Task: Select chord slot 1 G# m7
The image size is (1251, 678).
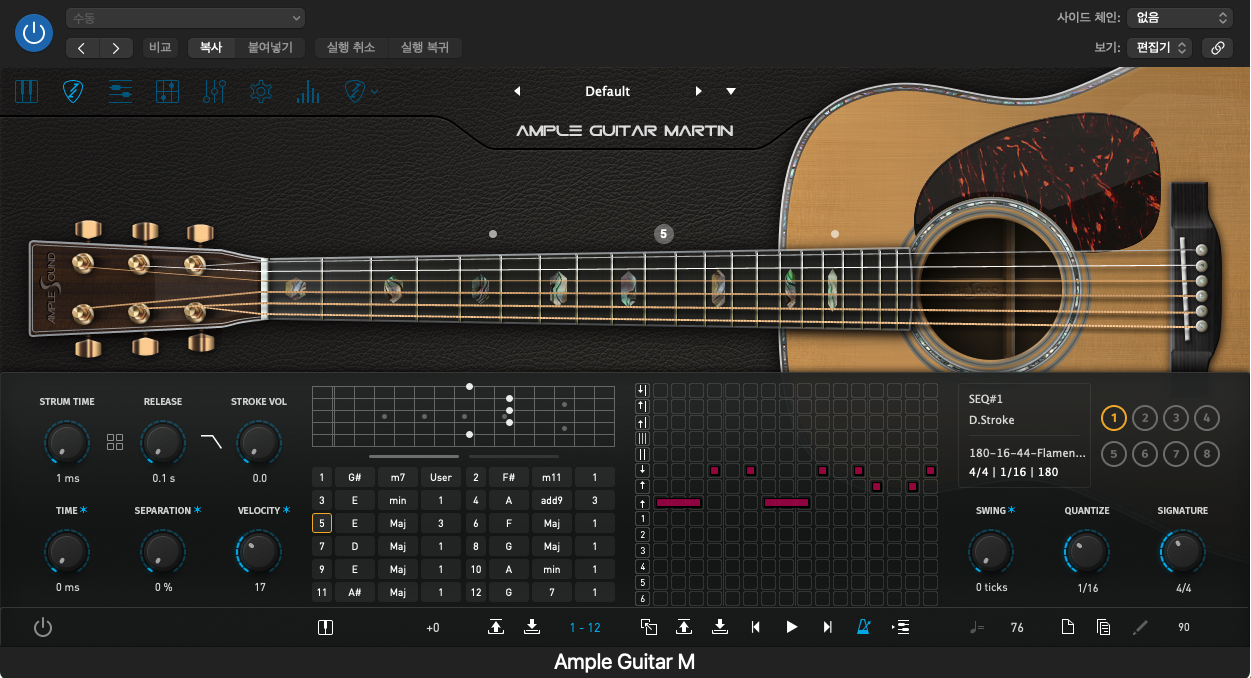Action: [322, 477]
